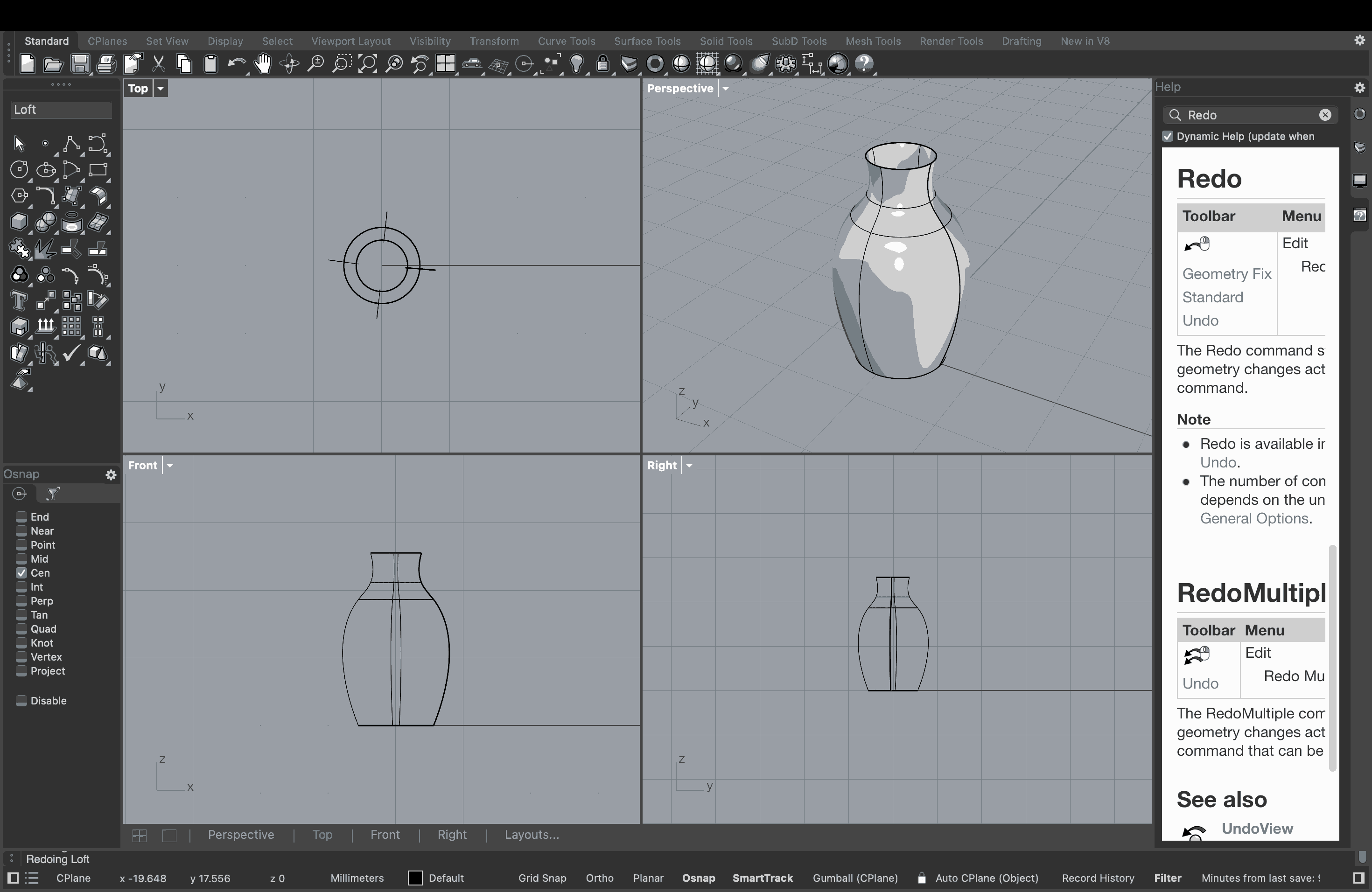Click the Lock objects padlock icon
This screenshot has height=892, width=1372.
[x=603, y=64]
